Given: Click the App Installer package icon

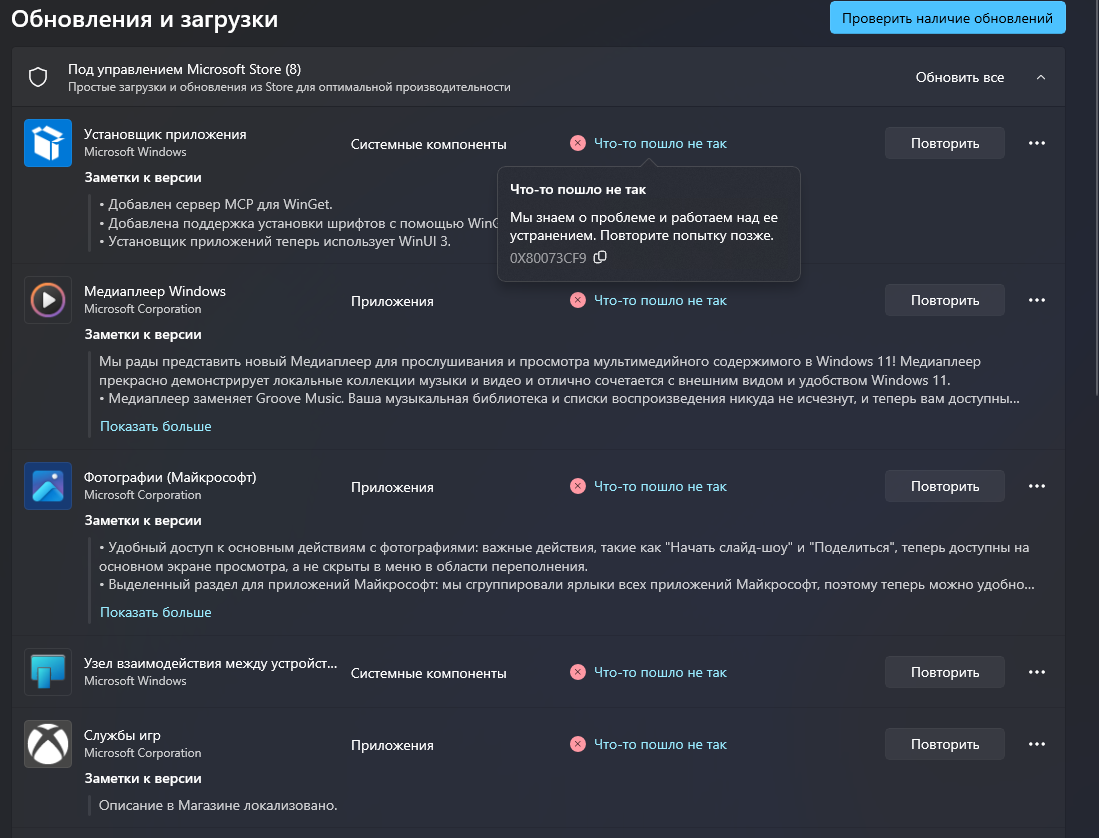Looking at the screenshot, I should [48, 143].
